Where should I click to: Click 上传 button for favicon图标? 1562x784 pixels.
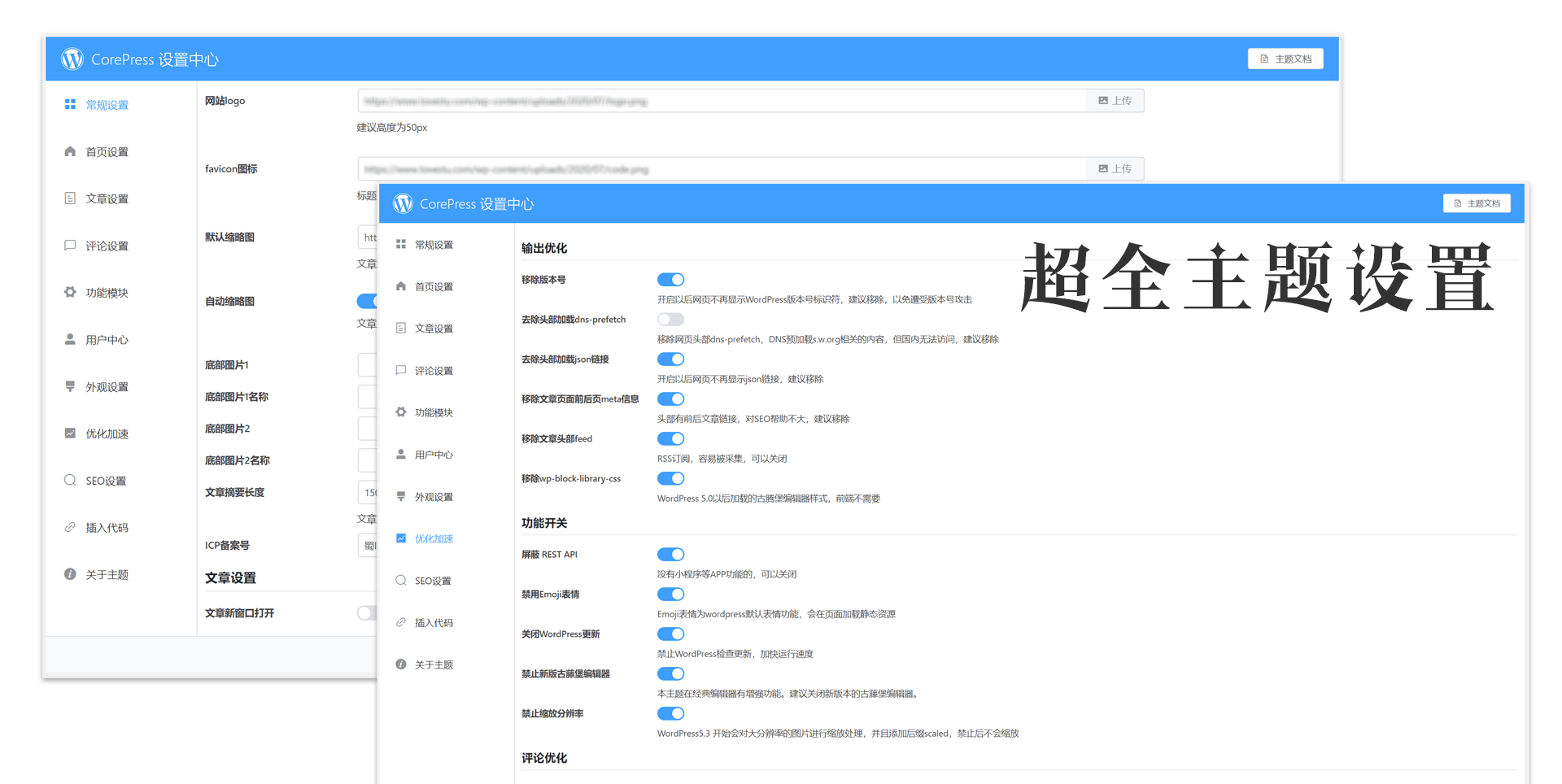click(1115, 168)
